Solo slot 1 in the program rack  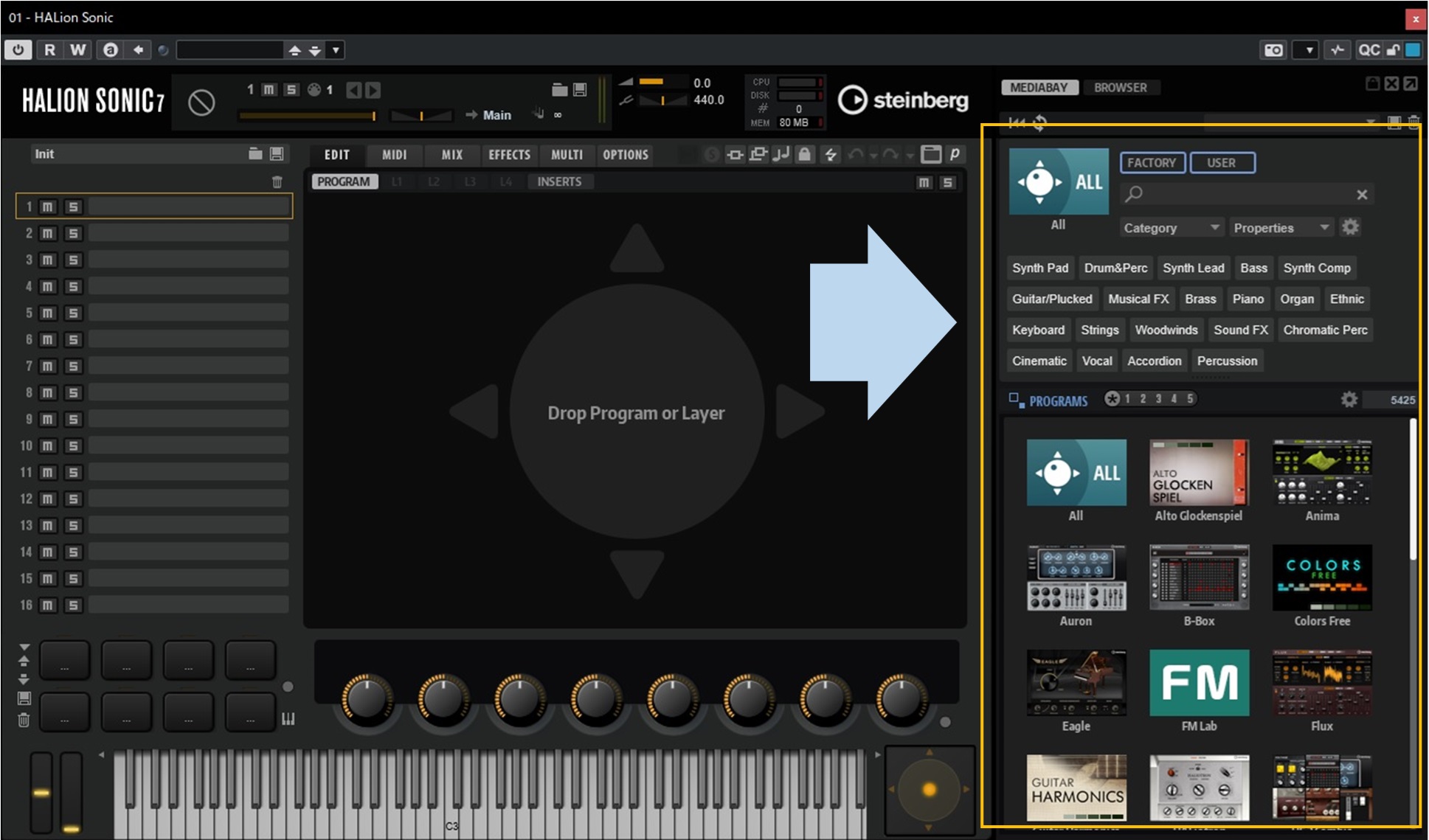point(73,206)
